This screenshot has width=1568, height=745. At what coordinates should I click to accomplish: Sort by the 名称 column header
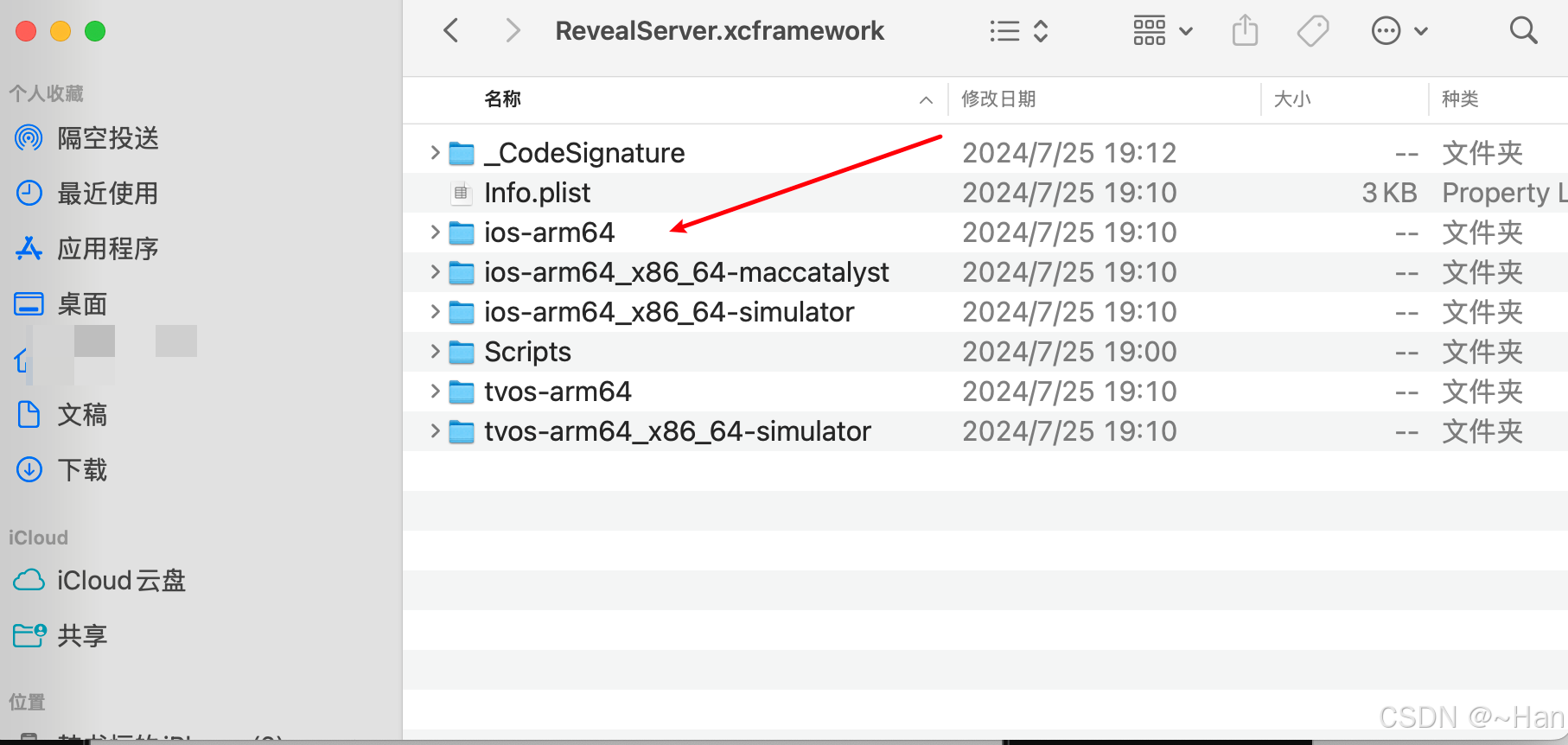click(x=502, y=99)
